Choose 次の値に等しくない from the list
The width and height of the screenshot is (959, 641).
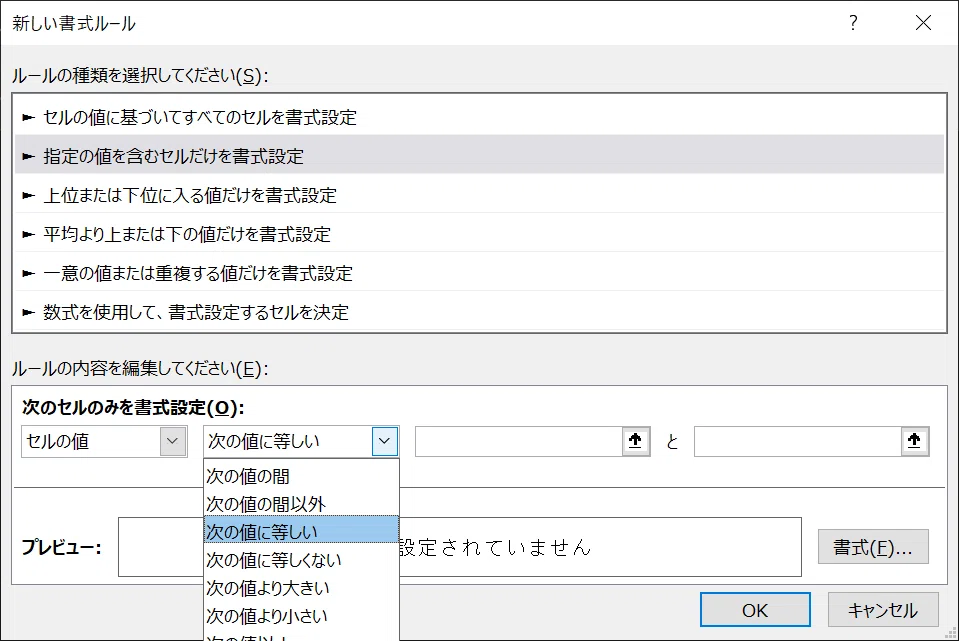301,560
